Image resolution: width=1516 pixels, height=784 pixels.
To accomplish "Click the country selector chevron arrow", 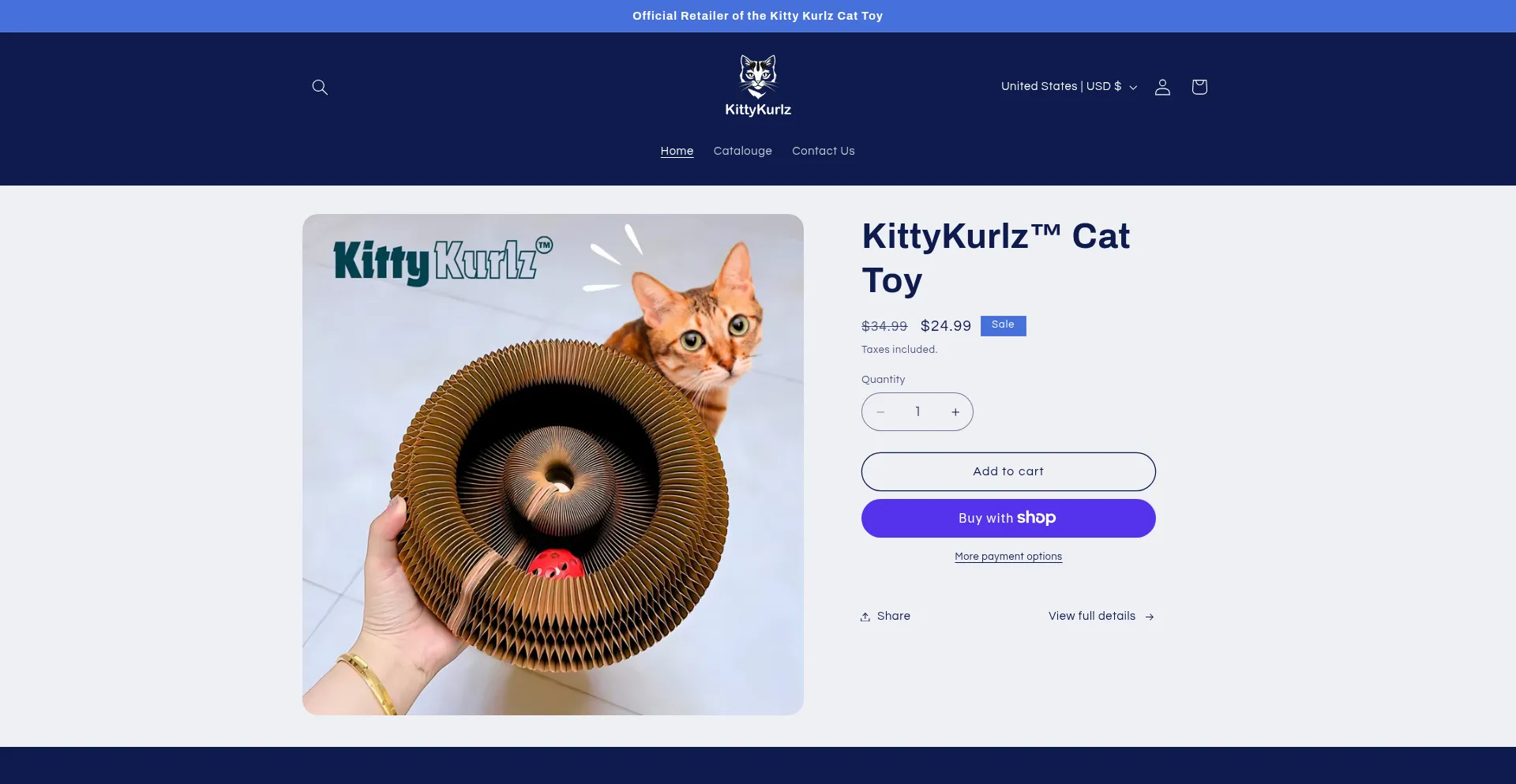I will [1133, 88].
